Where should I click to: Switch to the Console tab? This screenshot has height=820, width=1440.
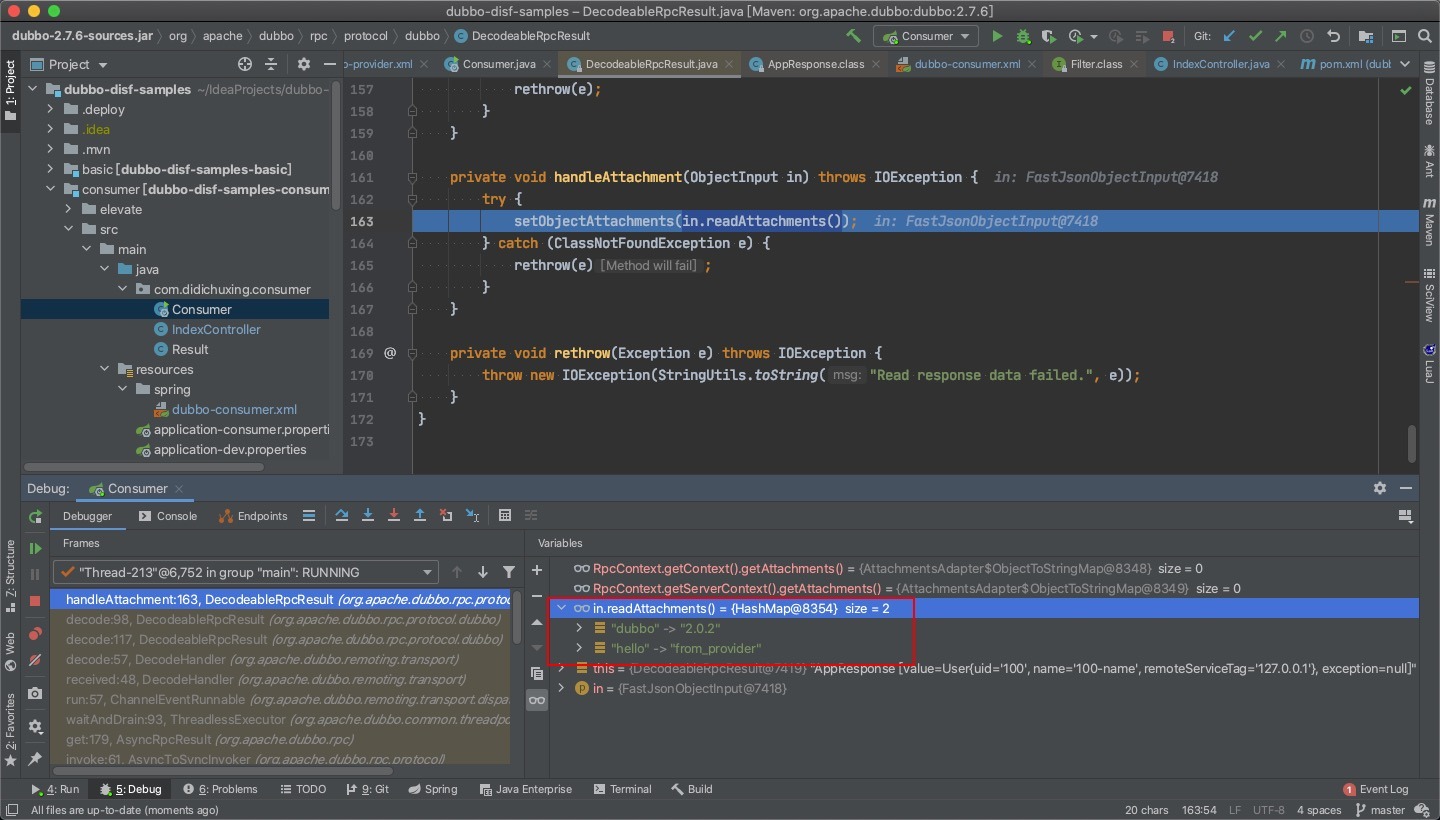167,516
